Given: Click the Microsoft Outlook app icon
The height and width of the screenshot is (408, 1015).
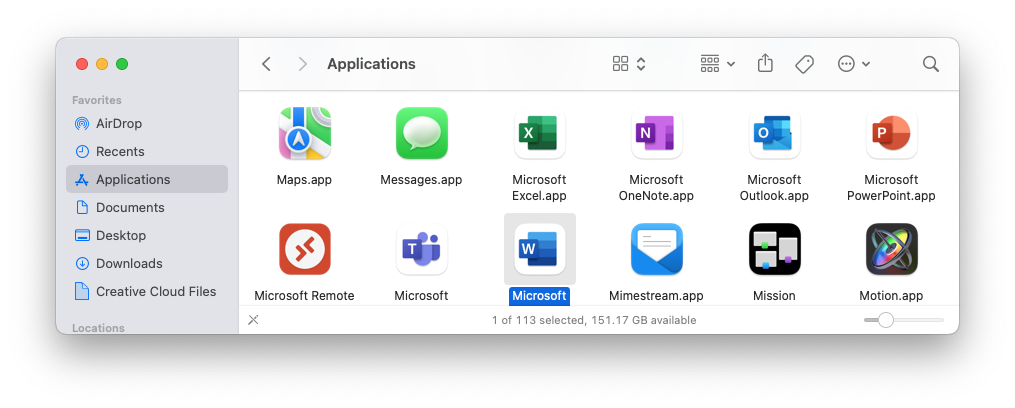Looking at the screenshot, I should tap(774, 134).
